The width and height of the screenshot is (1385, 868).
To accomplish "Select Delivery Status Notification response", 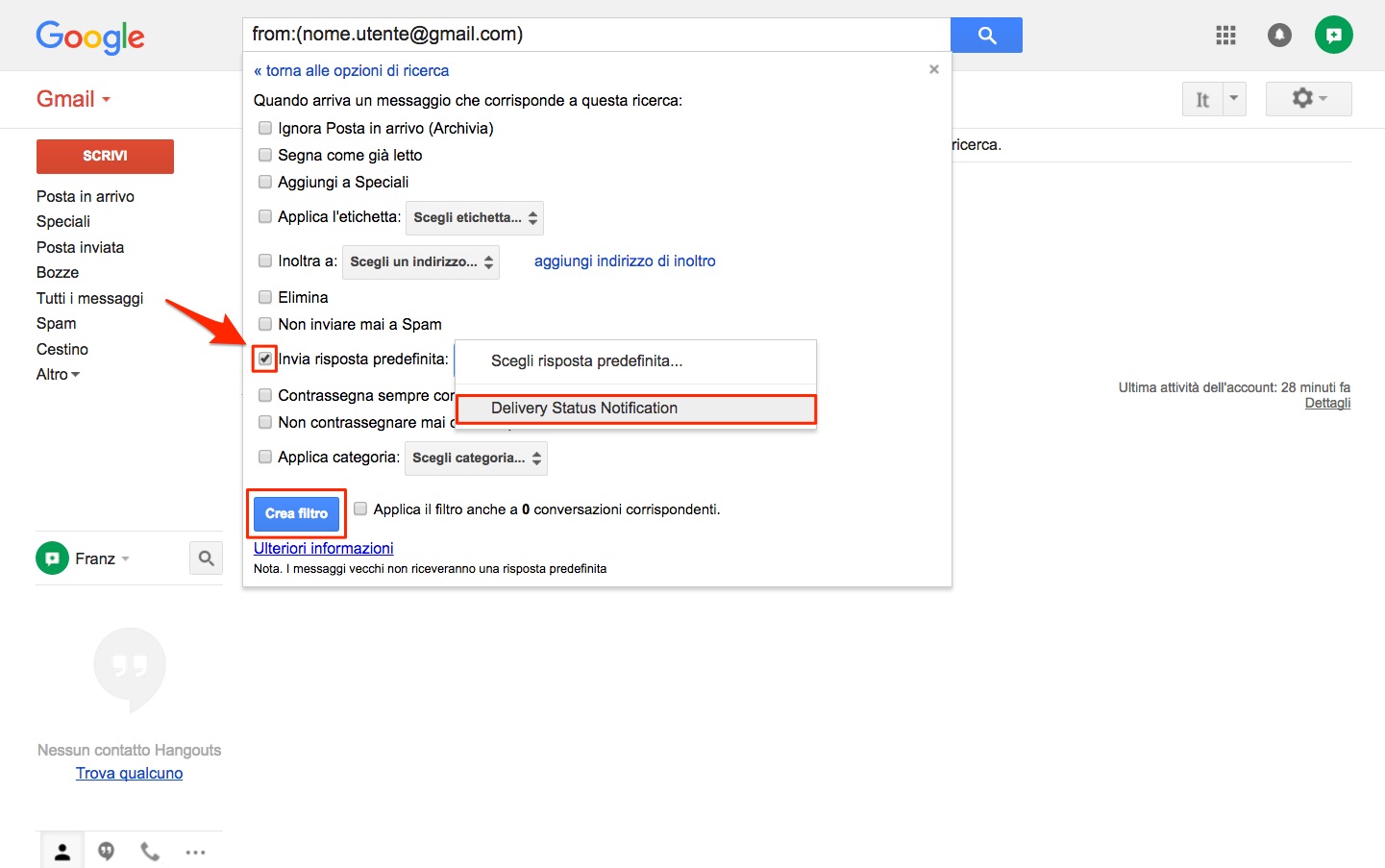I will tap(635, 409).
